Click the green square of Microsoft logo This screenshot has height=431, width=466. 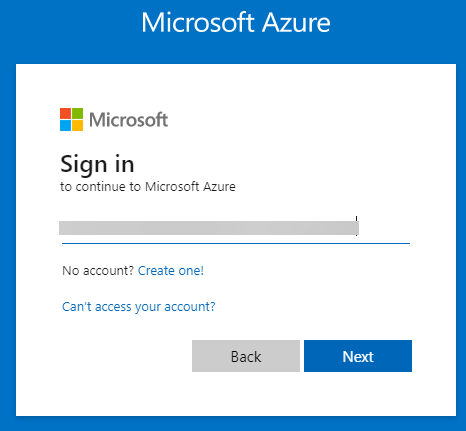77,113
